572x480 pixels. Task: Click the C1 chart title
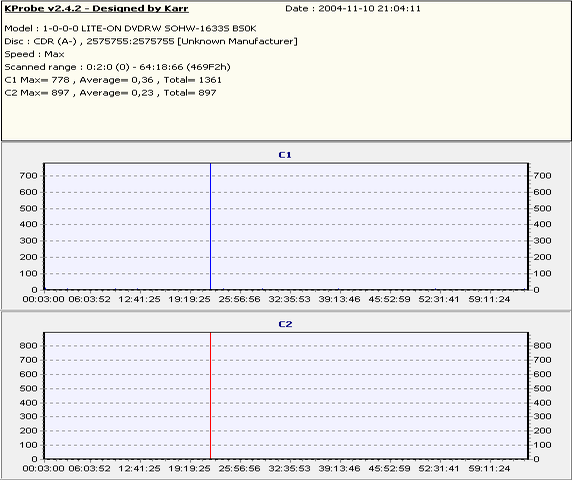pyautogui.click(x=285, y=155)
